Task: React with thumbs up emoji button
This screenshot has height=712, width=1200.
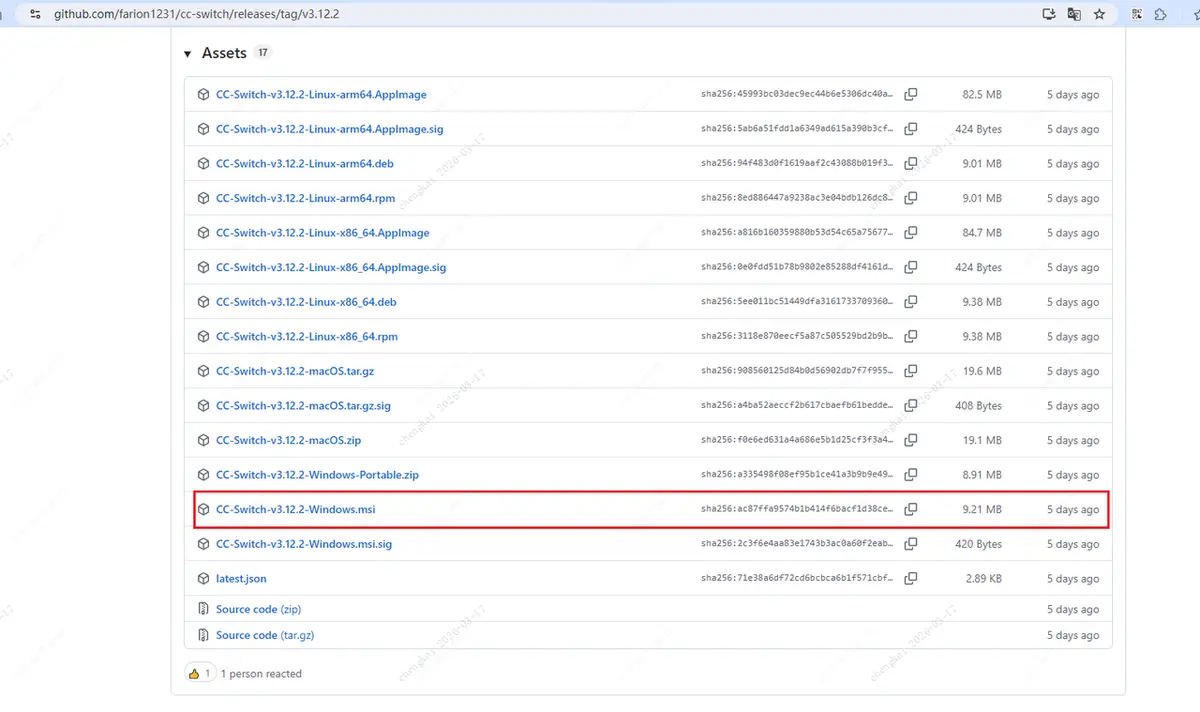Action: coord(200,674)
